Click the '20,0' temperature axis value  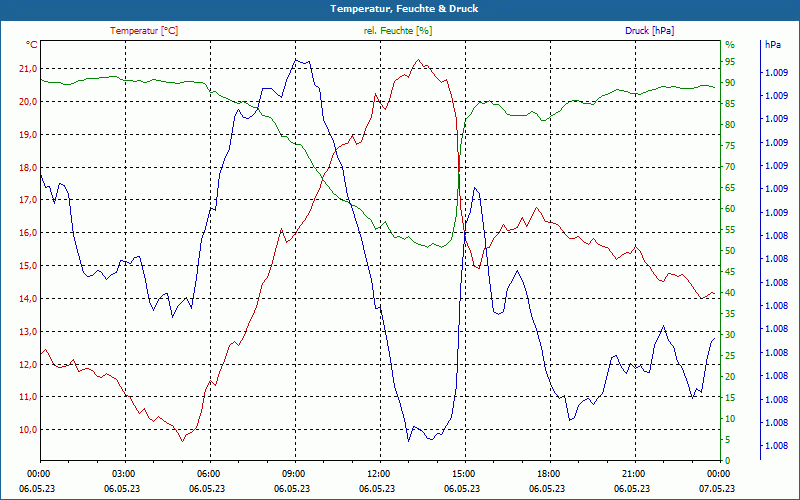tap(29, 102)
